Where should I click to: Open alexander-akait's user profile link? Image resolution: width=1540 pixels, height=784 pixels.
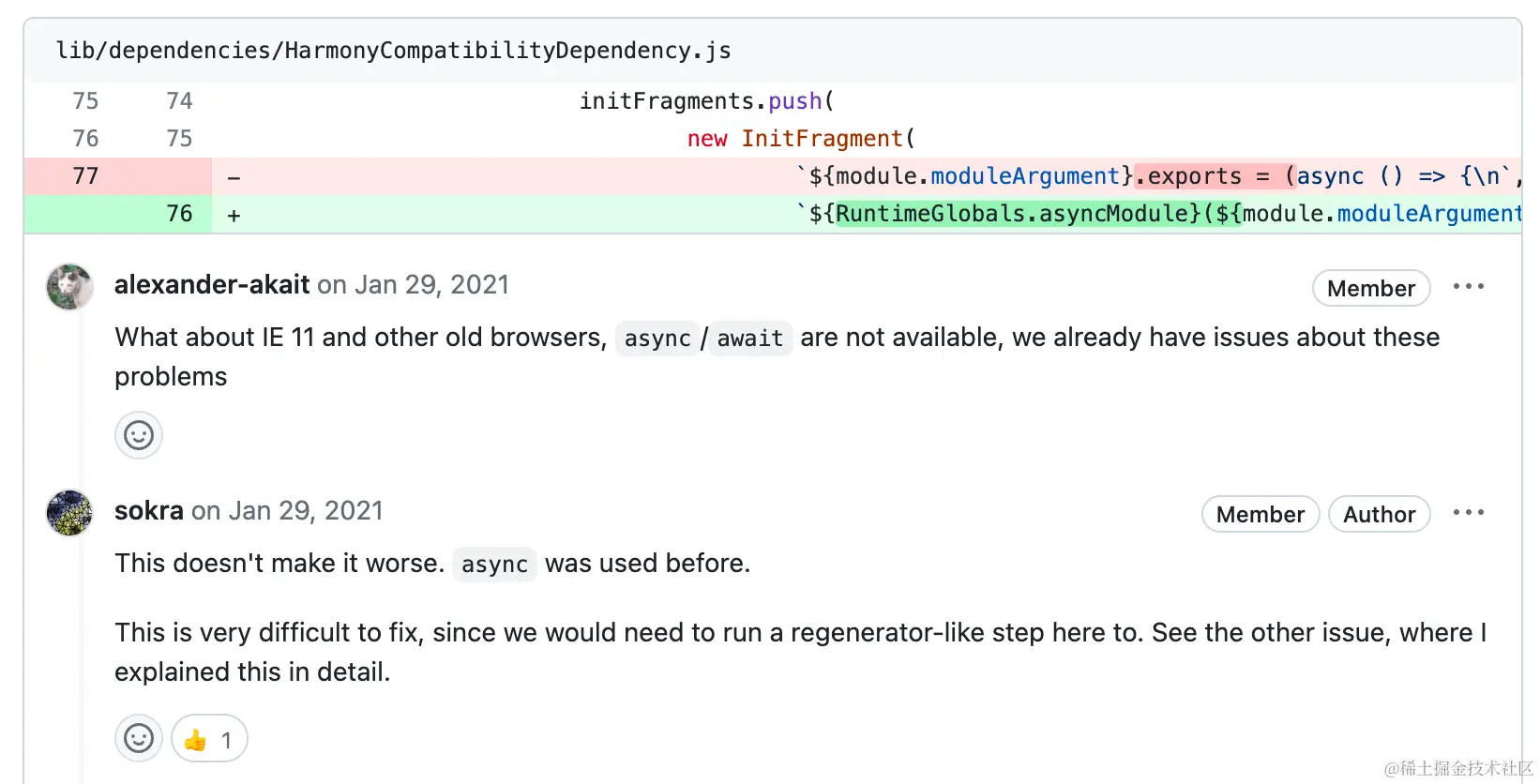[212, 285]
